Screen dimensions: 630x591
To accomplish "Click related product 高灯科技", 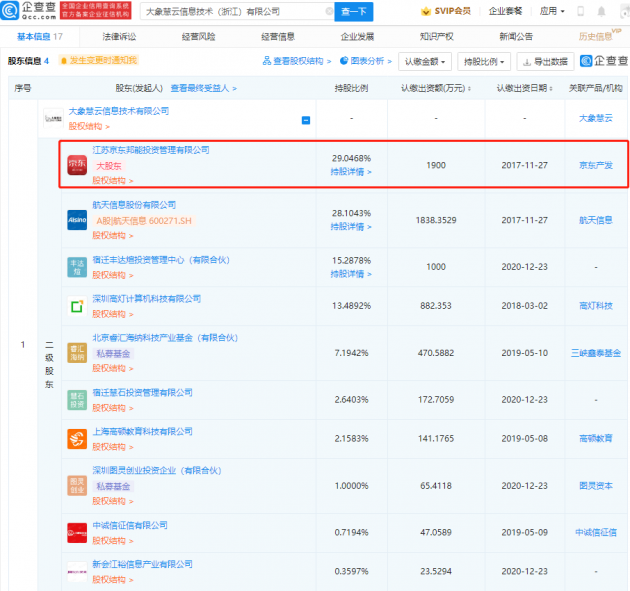I will 595,306.
